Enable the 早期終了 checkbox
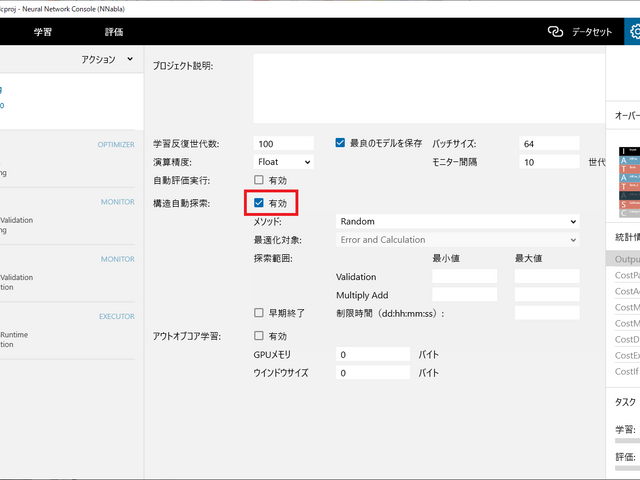This screenshot has width=640, height=480. click(259, 312)
